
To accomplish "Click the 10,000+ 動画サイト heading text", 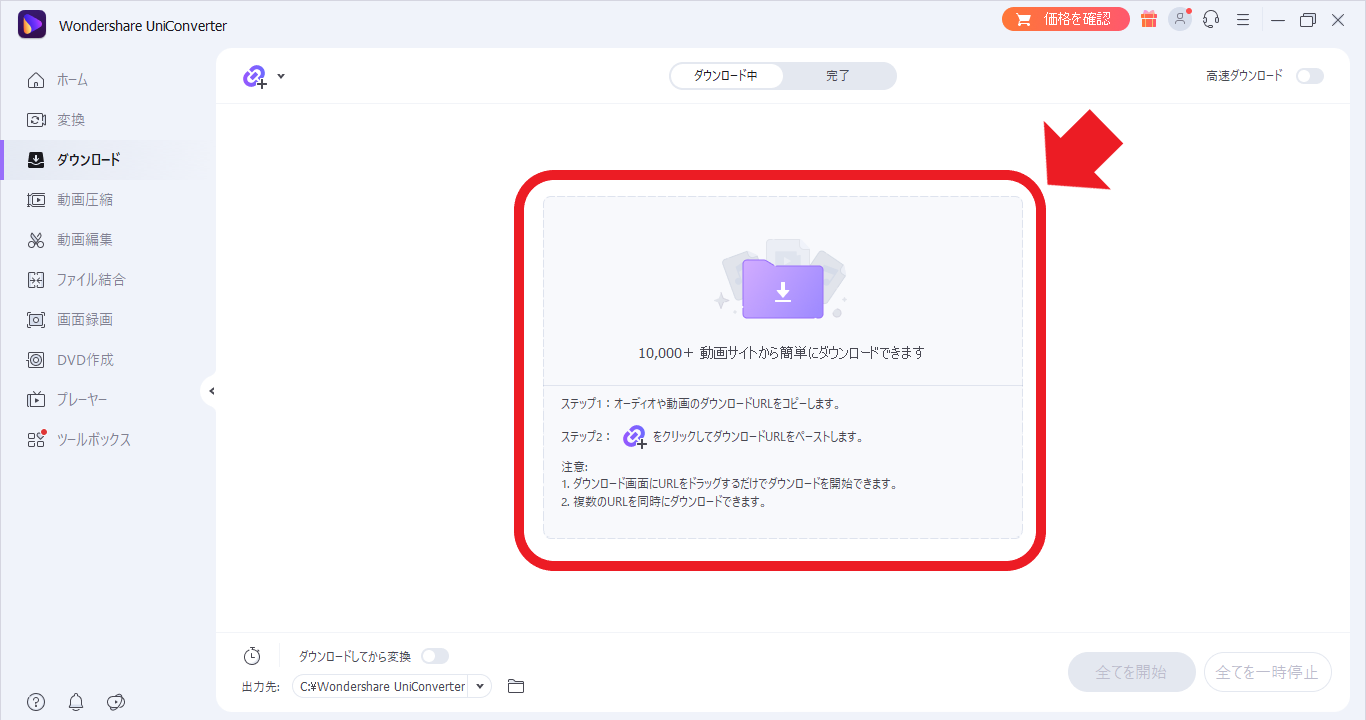I will [x=782, y=353].
